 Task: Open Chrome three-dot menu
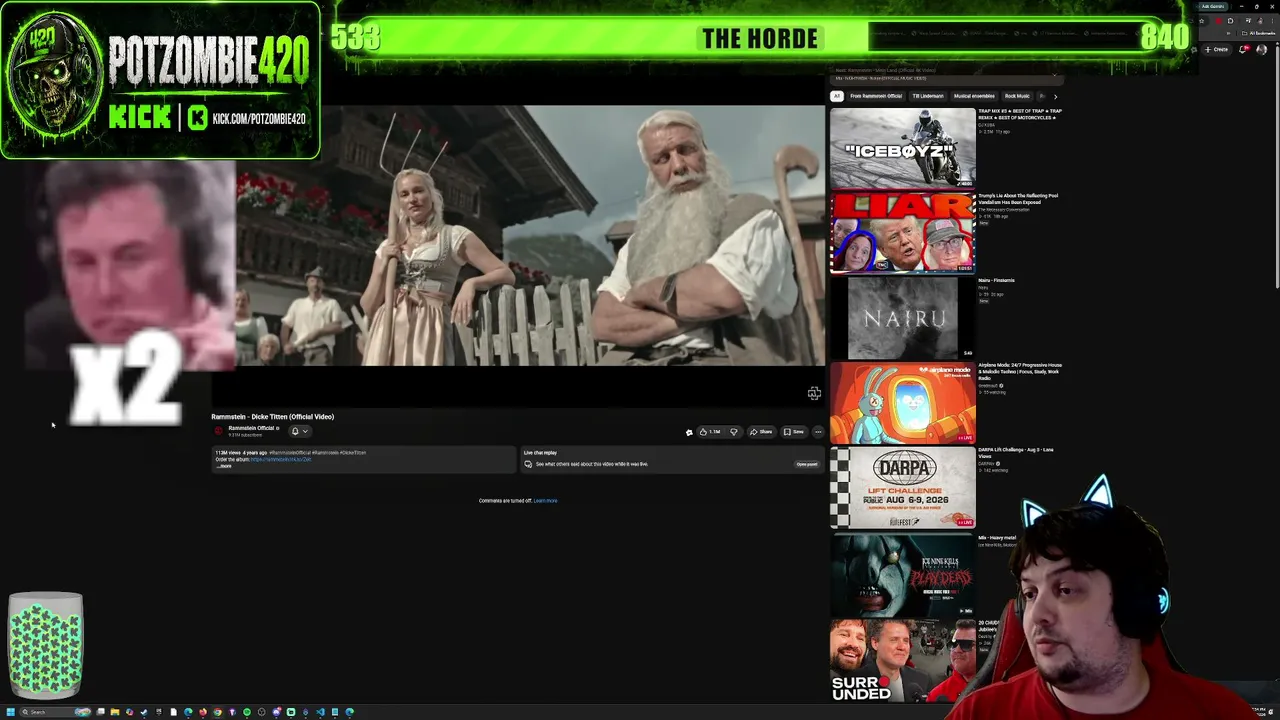click(1272, 21)
